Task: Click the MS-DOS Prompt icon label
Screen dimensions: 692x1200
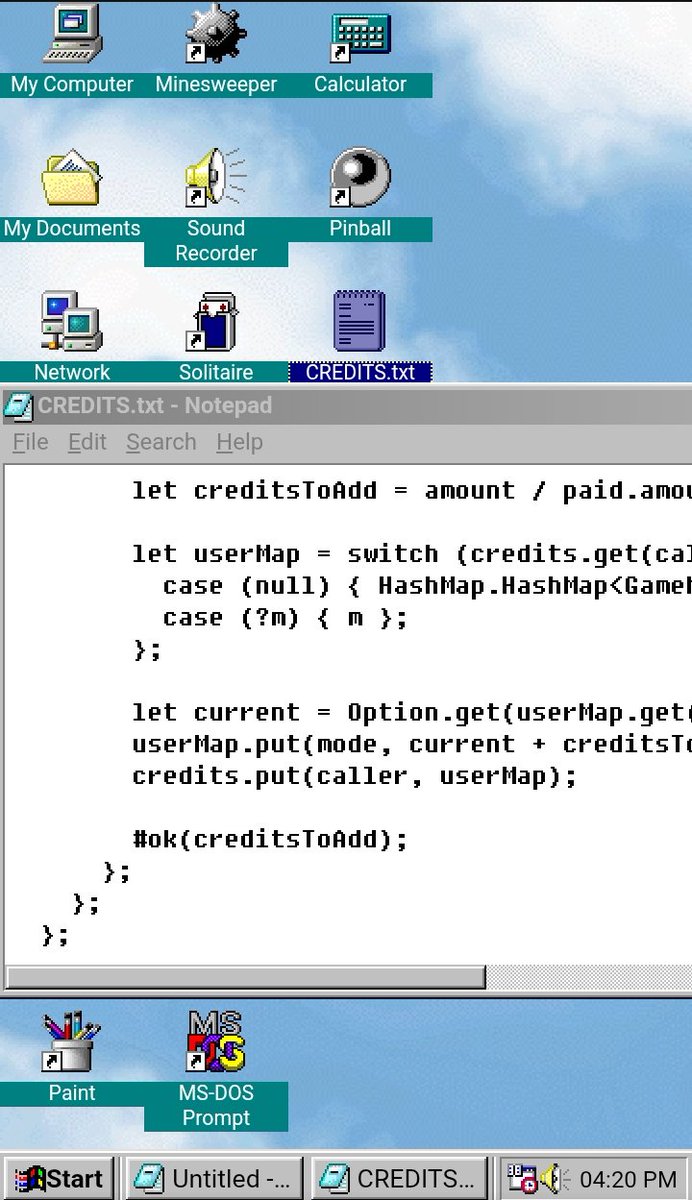Action: point(216,1106)
